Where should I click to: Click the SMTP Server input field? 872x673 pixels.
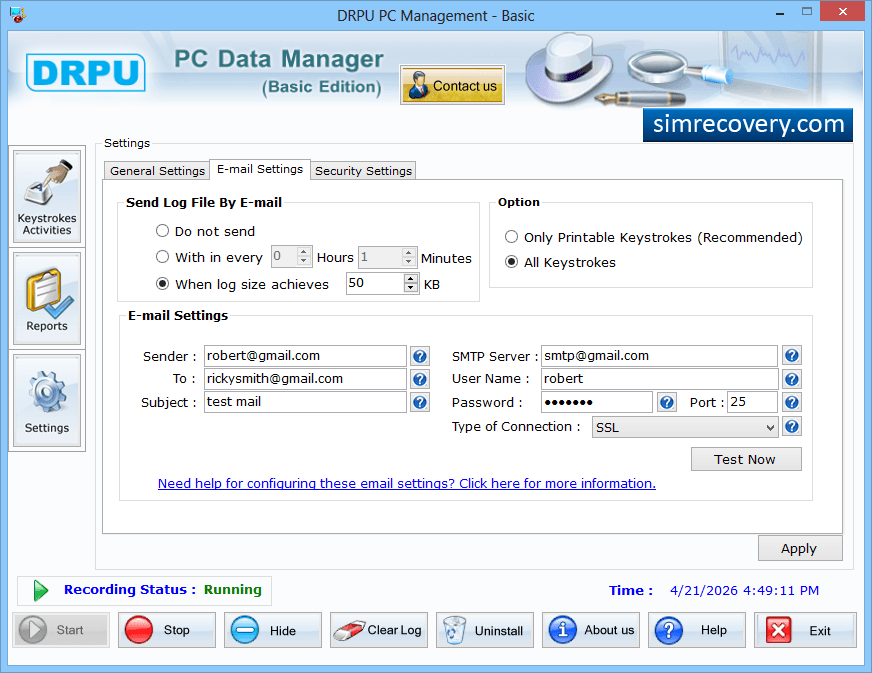tap(660, 356)
